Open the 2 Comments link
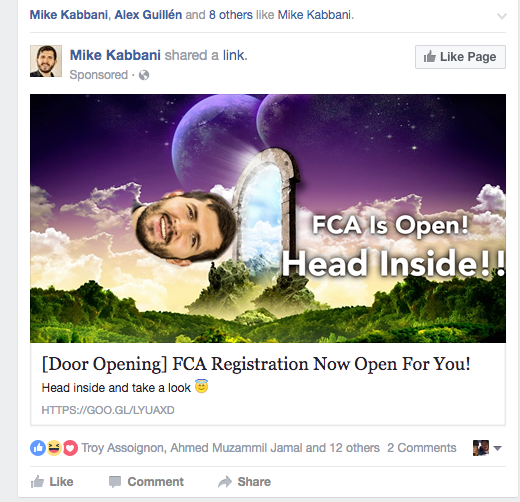 coord(422,448)
